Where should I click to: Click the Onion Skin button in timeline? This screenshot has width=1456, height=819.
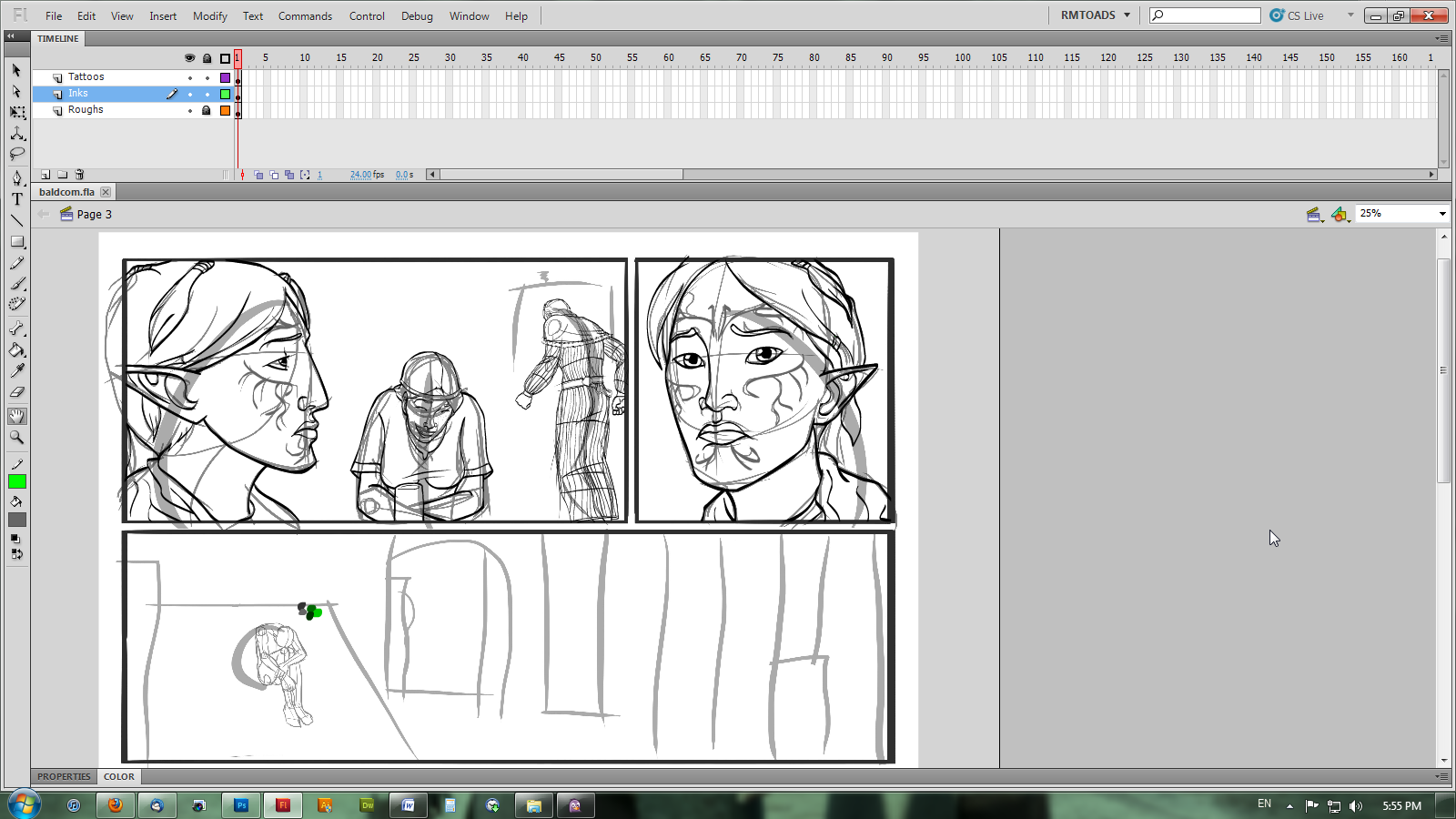click(x=259, y=175)
